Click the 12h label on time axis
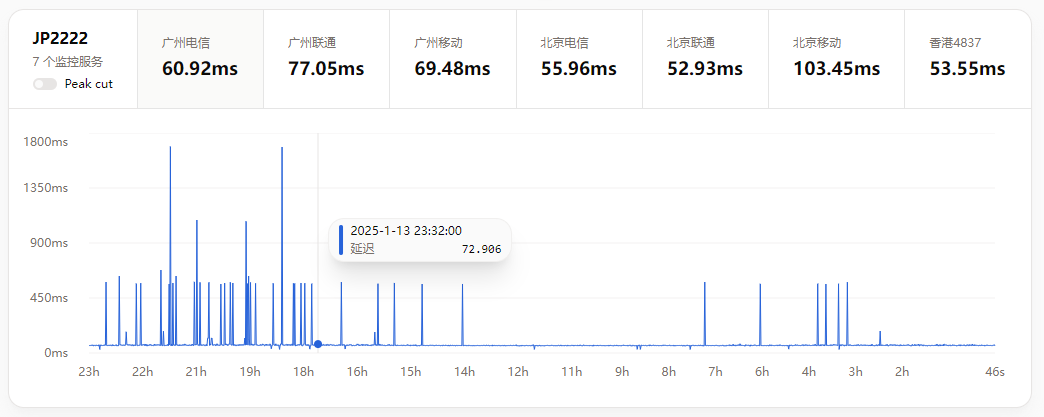1044x417 pixels. tap(517, 372)
